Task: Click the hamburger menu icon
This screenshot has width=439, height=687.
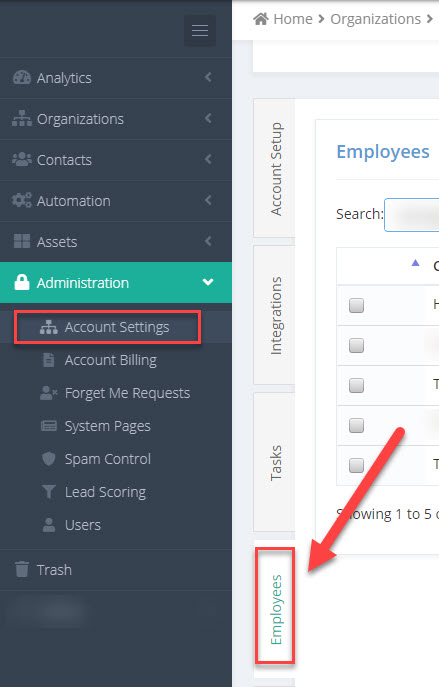Action: pos(200,31)
